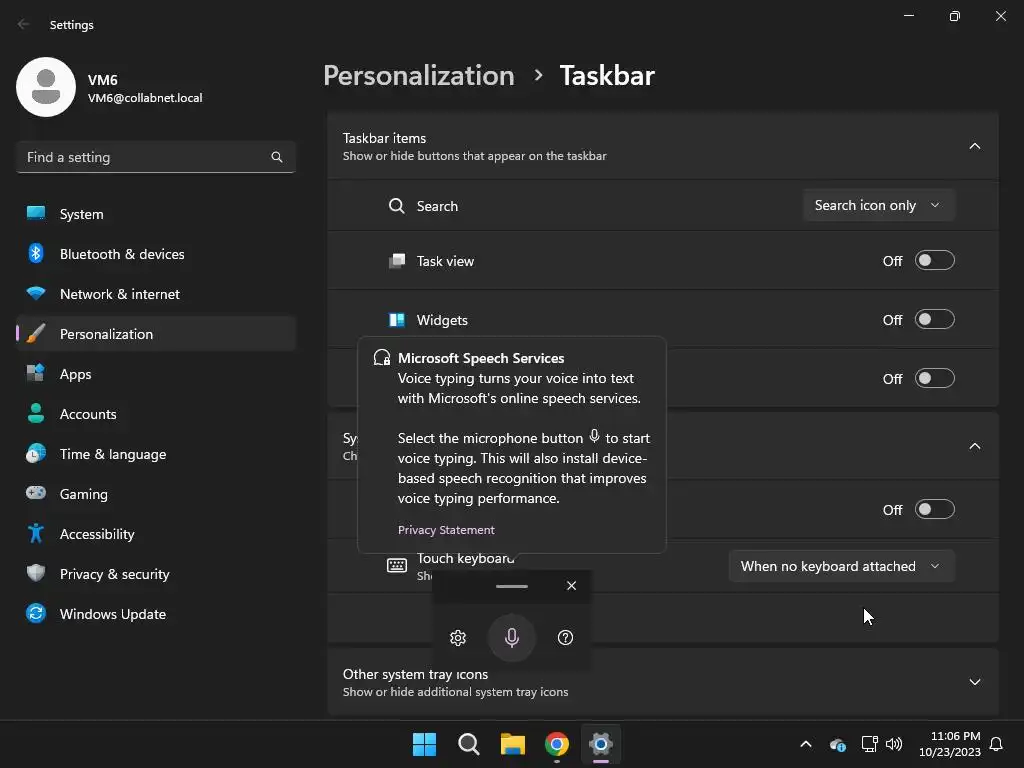The height and width of the screenshot is (768, 1024).
Task: Open voice typing help question mark
Action: coord(566,637)
